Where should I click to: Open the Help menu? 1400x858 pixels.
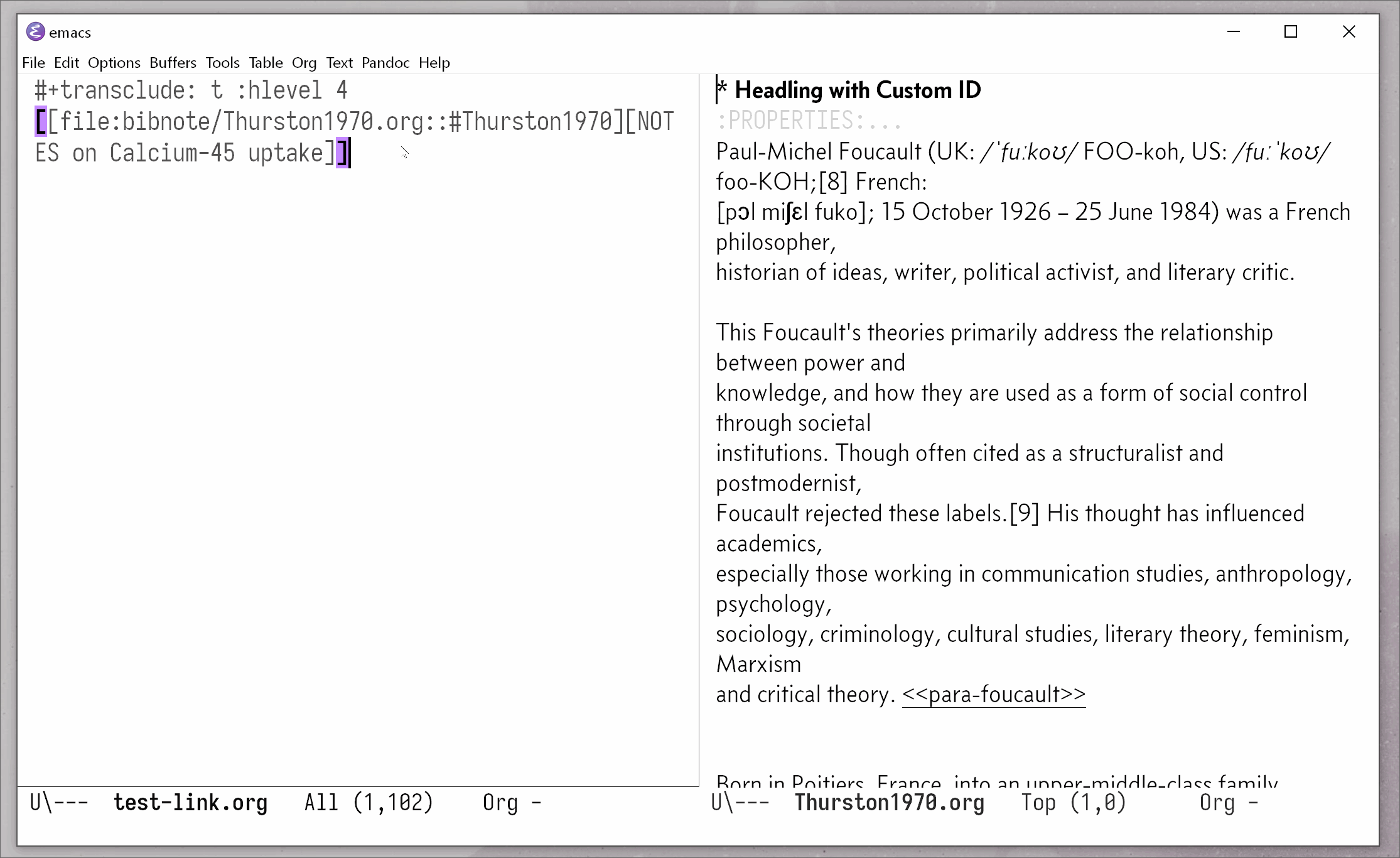(434, 62)
